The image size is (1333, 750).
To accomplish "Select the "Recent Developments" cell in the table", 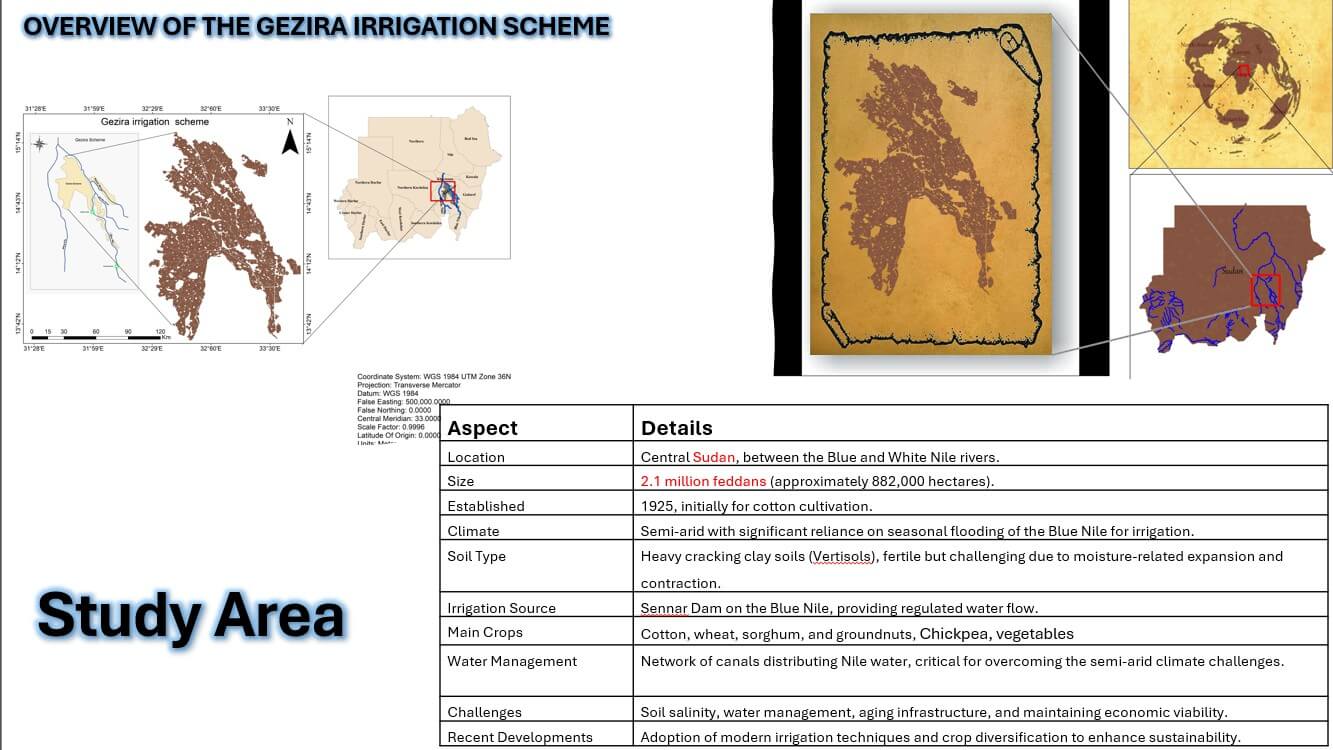I will (536, 735).
